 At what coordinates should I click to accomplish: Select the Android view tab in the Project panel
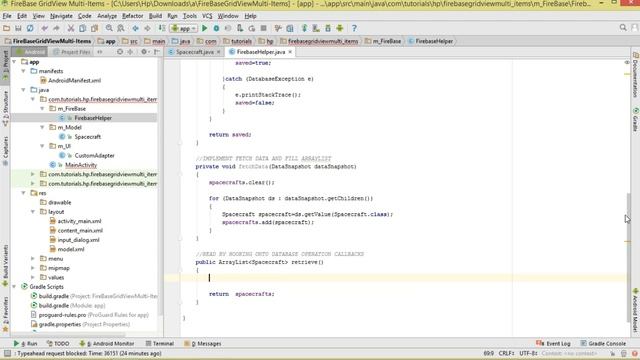coord(30,52)
